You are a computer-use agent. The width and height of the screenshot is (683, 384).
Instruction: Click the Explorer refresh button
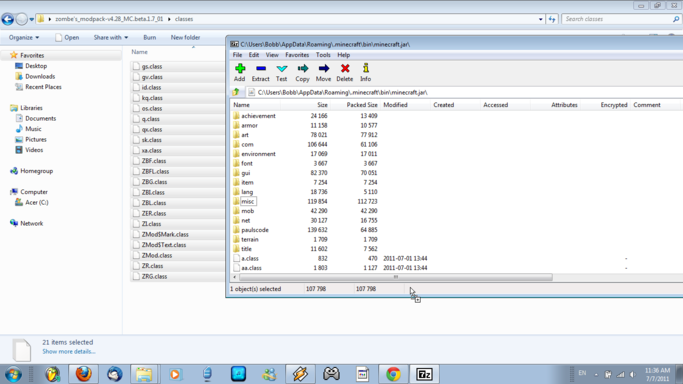[552, 19]
